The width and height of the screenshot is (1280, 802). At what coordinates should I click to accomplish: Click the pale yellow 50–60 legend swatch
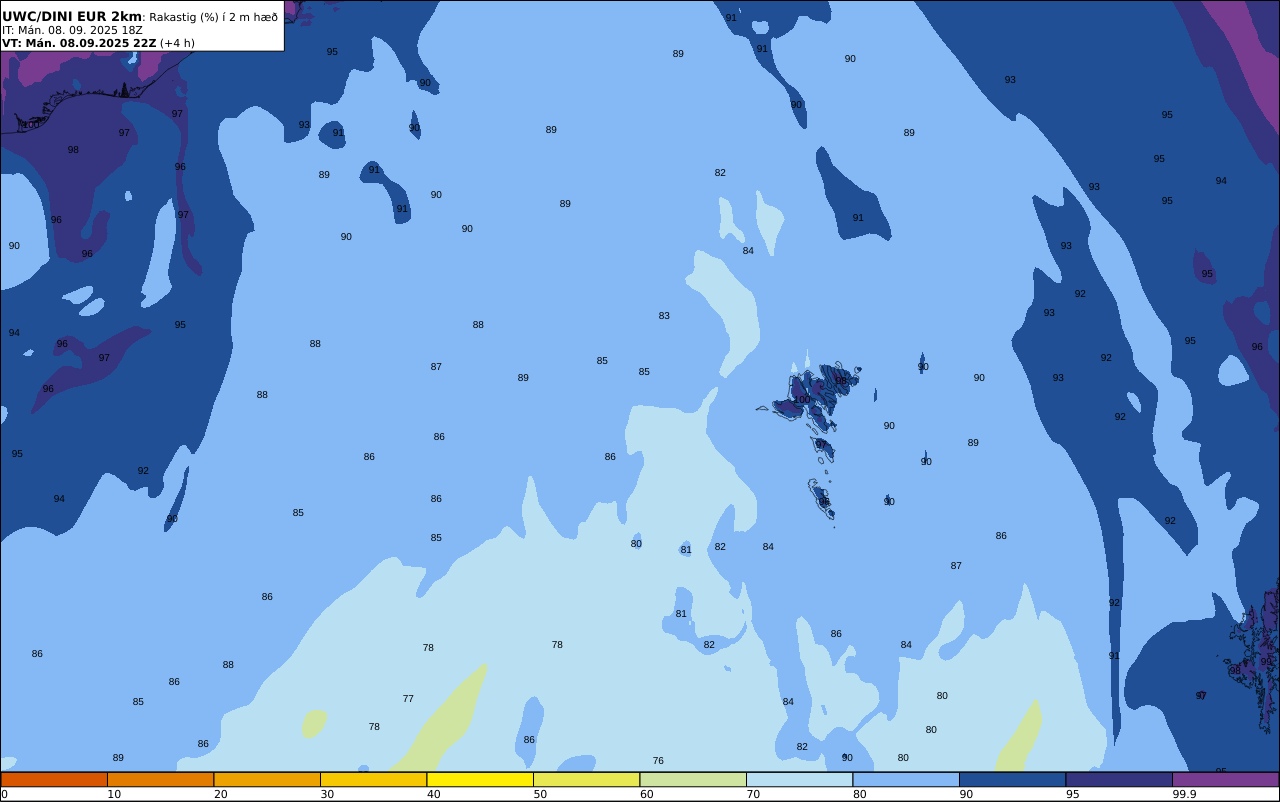(x=586, y=779)
